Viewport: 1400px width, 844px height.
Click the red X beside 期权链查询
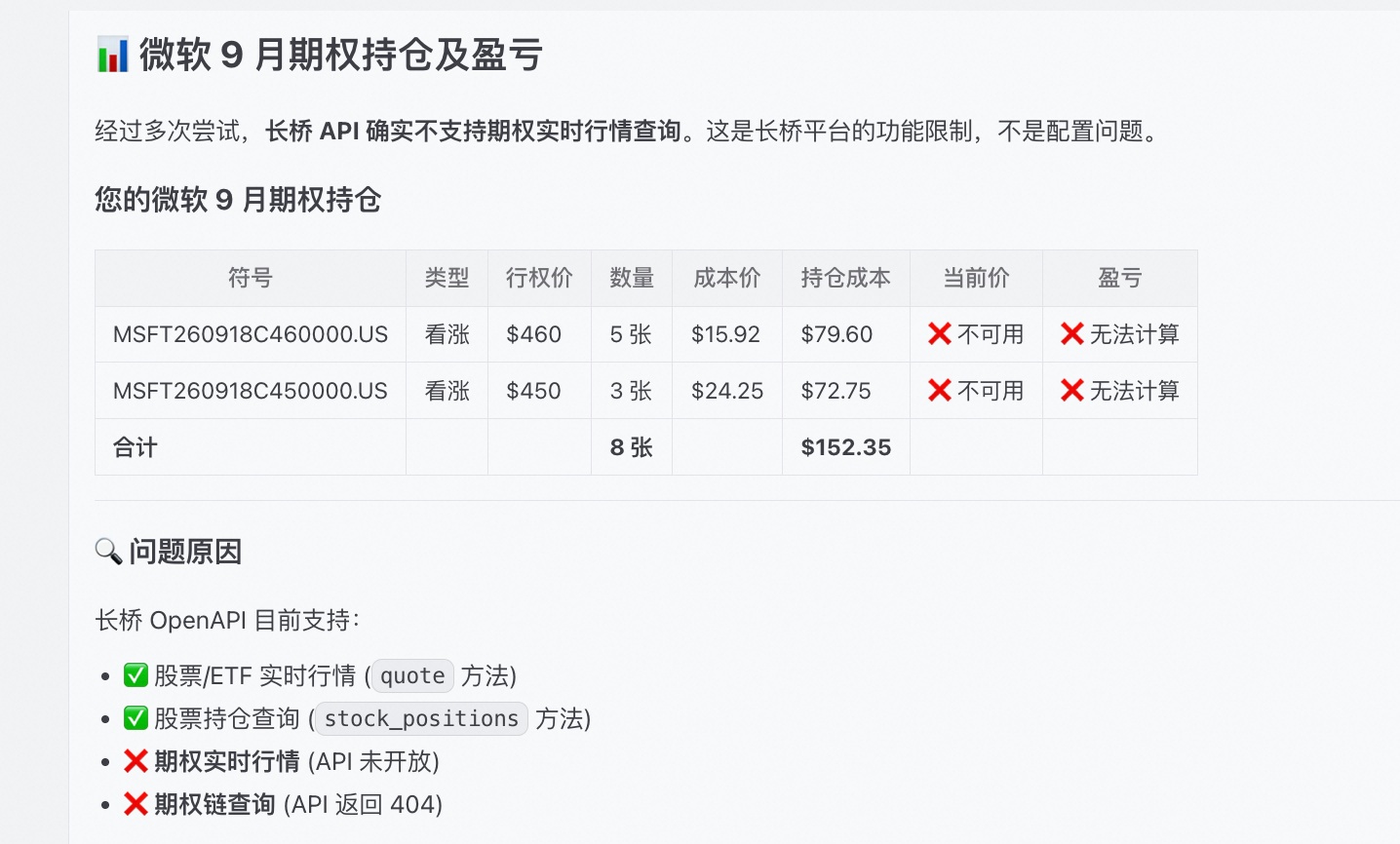pos(136,804)
